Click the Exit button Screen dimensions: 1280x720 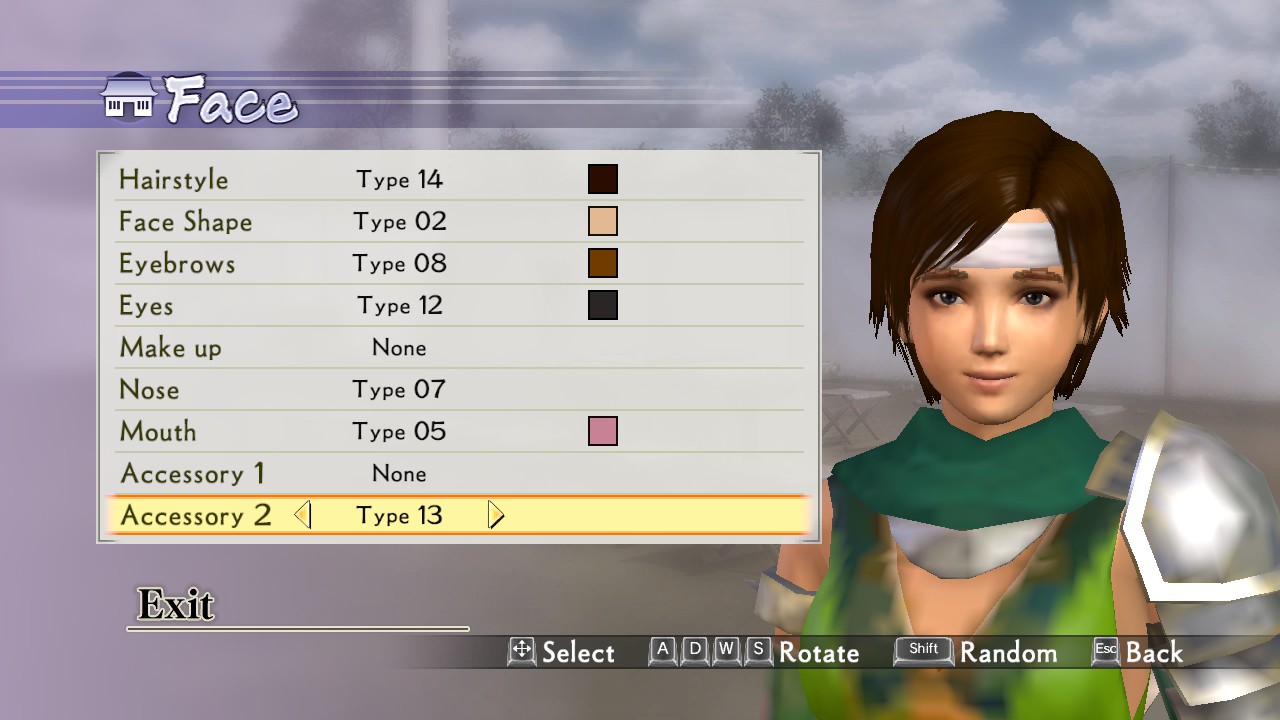coord(176,604)
